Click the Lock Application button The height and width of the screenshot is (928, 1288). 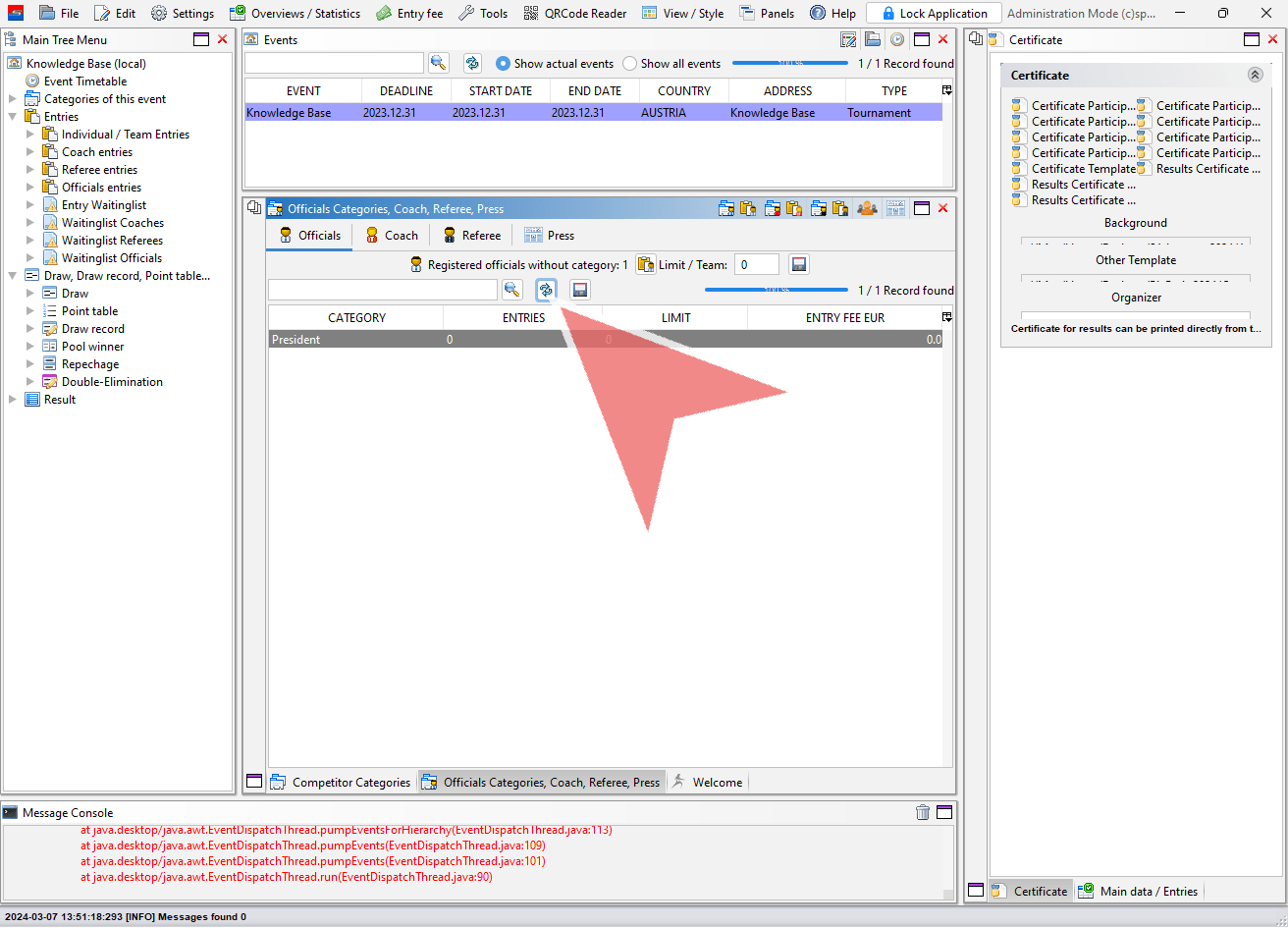934,13
